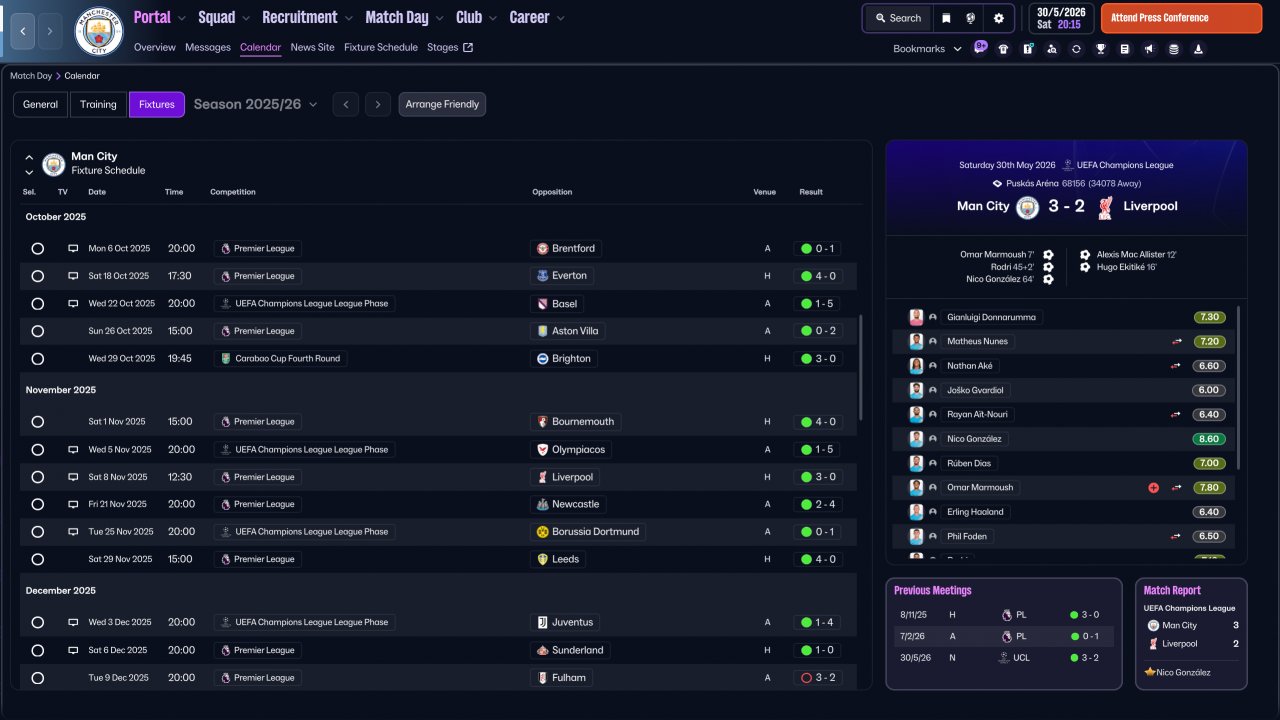
Task: Select the radio button for the Aston Villa fixture
Action: [x=38, y=331]
